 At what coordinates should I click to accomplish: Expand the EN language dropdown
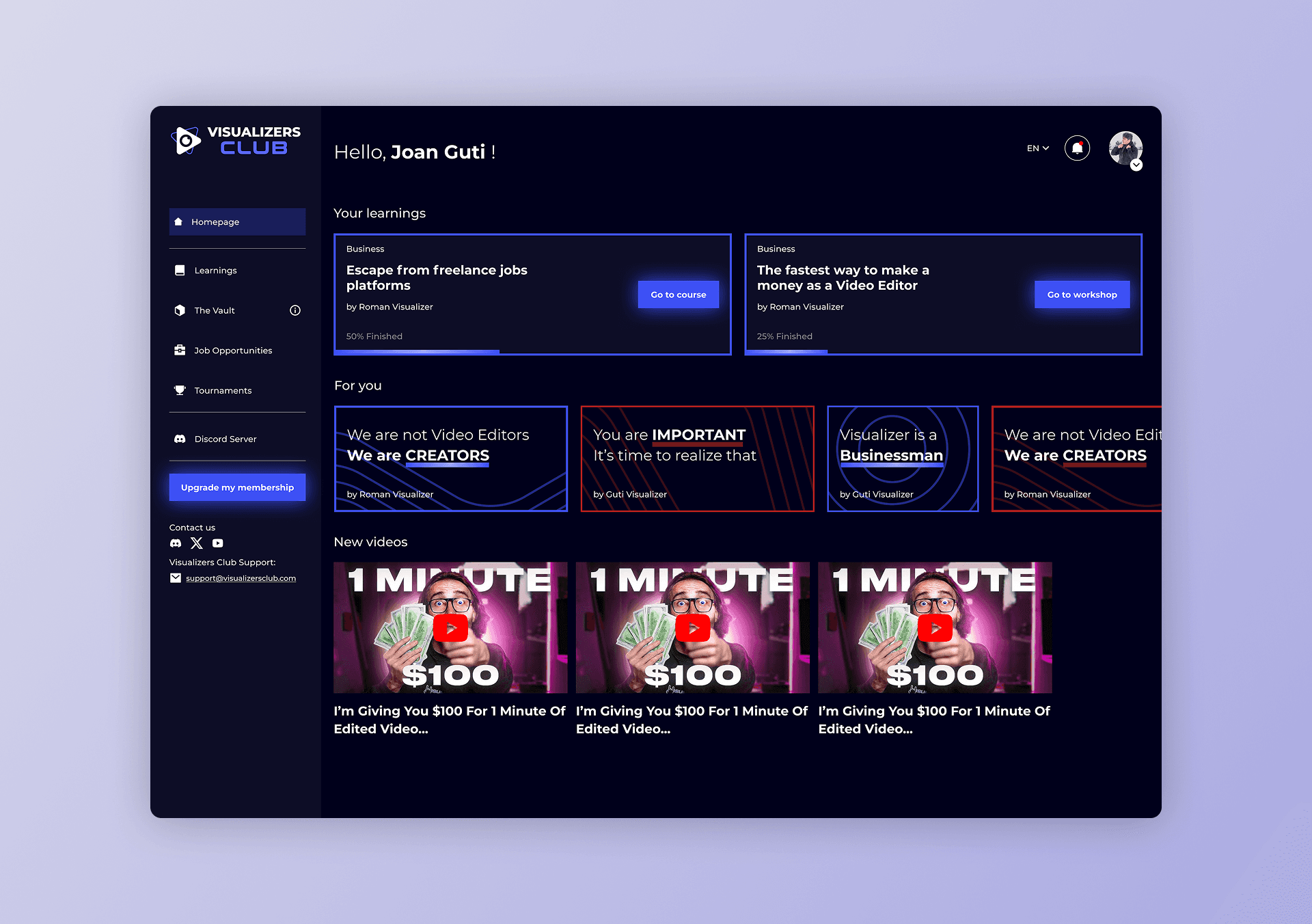[1037, 148]
